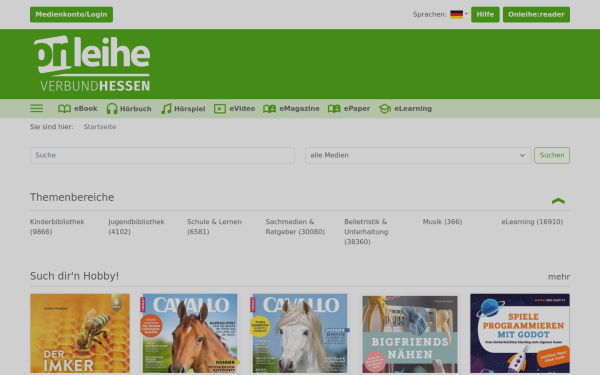The image size is (600, 375).
Task: Click the Onleihe Verbund Hessen logo
Action: 92,64
